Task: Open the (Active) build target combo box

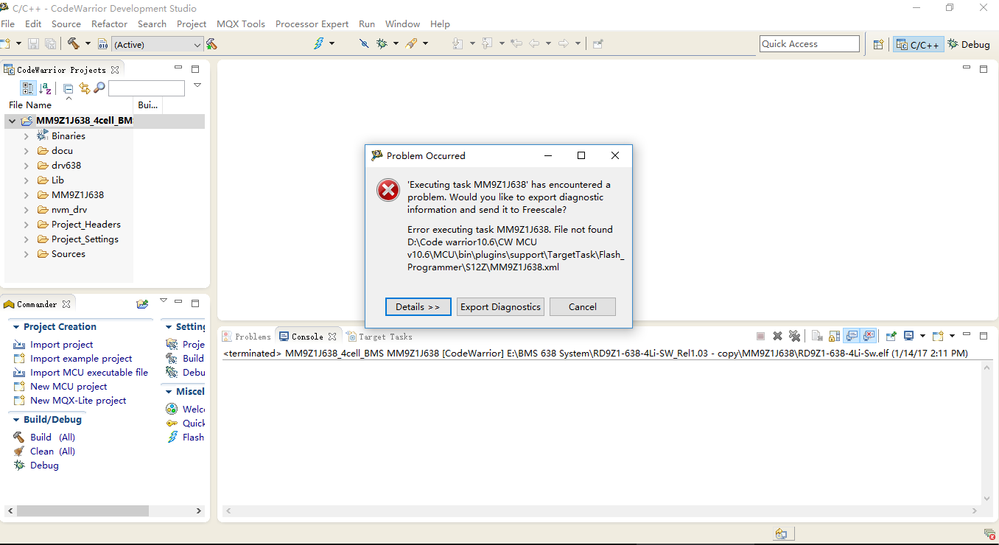Action: point(157,44)
